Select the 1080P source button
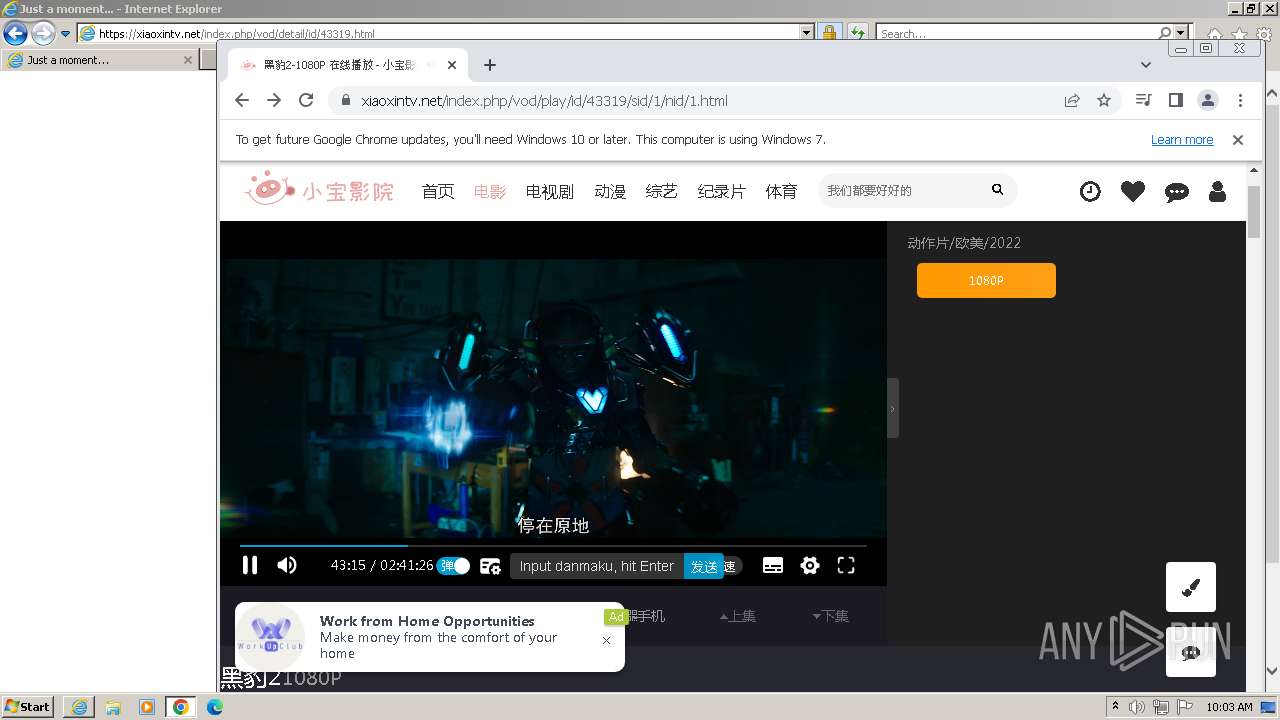This screenshot has width=1280, height=720. [986, 281]
